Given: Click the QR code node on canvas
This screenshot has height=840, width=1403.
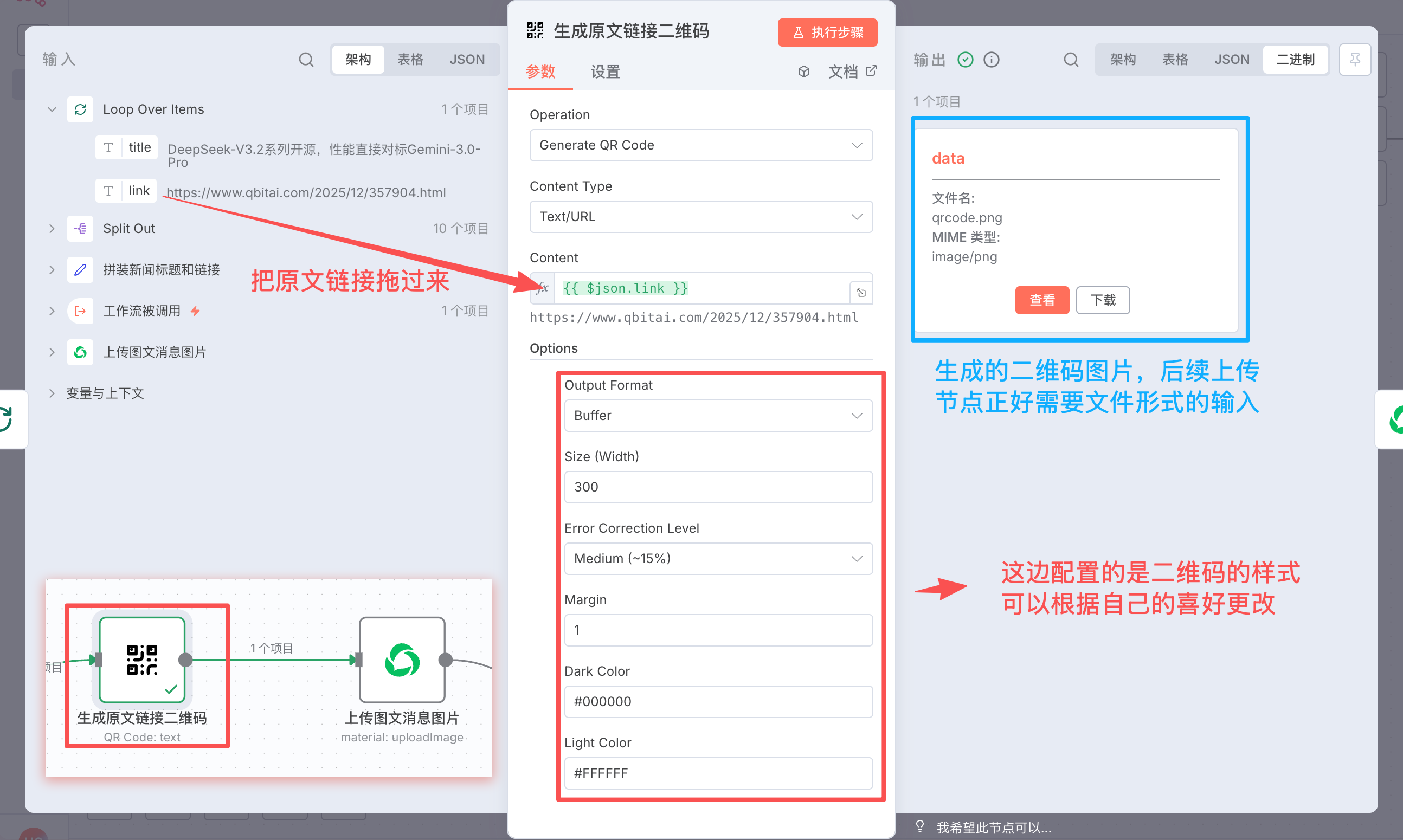Looking at the screenshot, I should pos(142,660).
